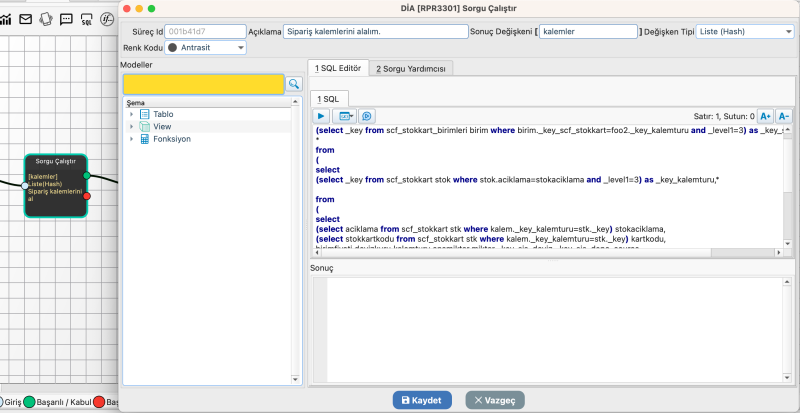
Task: Select the SQL tool in the canvas toolbar
Action: pos(87,18)
